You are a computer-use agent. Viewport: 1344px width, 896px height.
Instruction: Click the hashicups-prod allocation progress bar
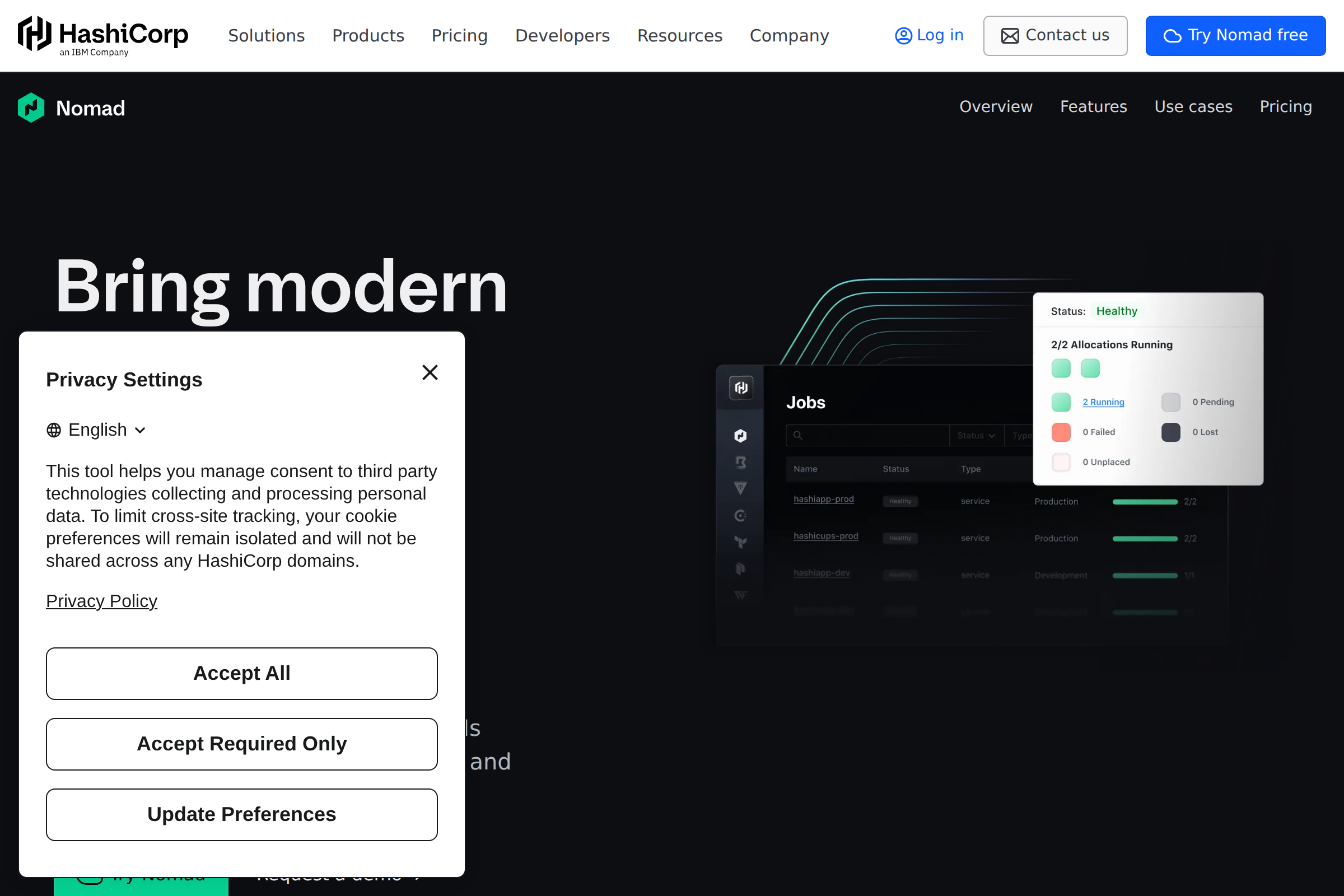tap(1145, 539)
